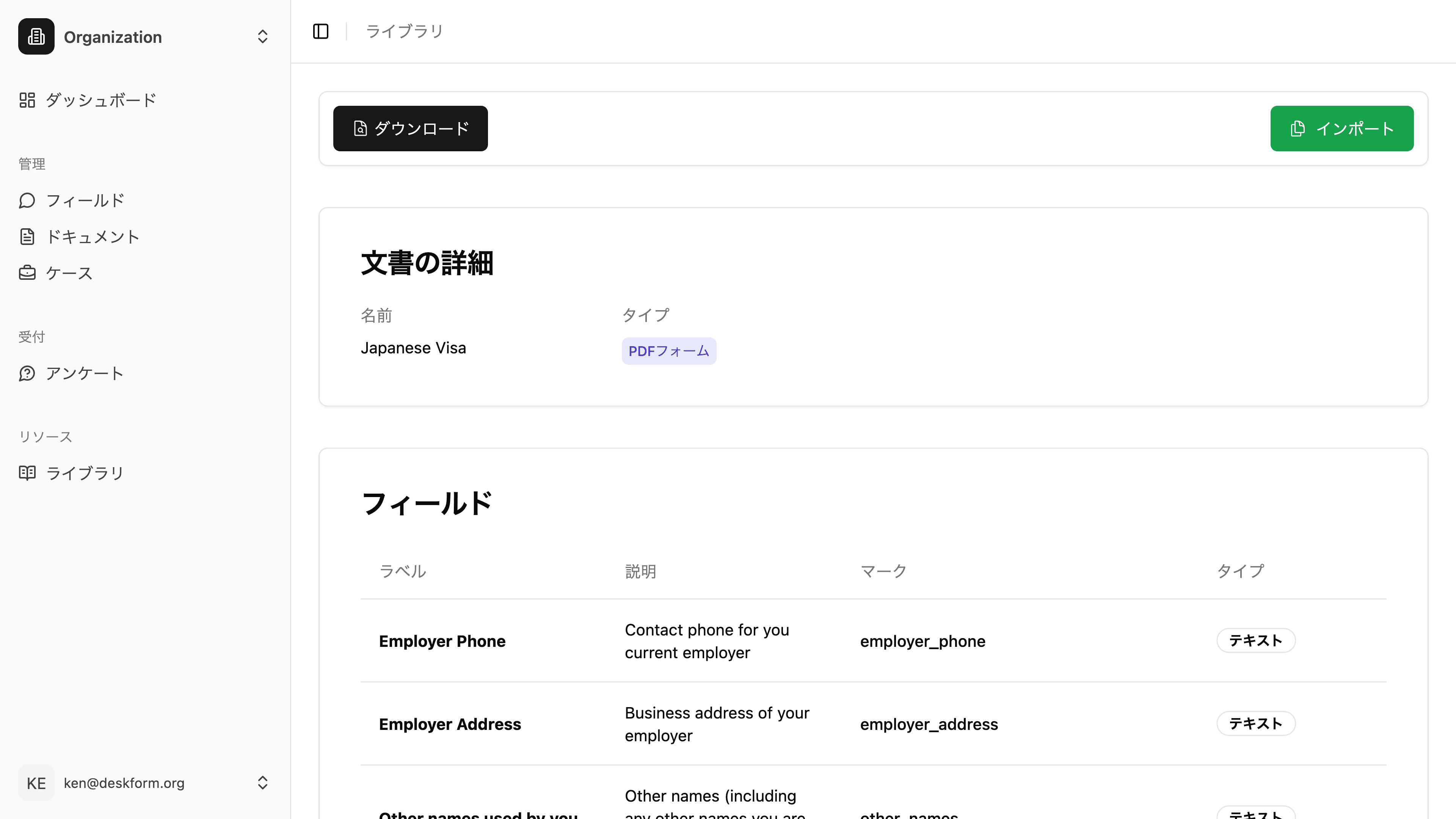Expand the account menu chevron near ken@deskform.org
1456x819 pixels.
coord(263,783)
